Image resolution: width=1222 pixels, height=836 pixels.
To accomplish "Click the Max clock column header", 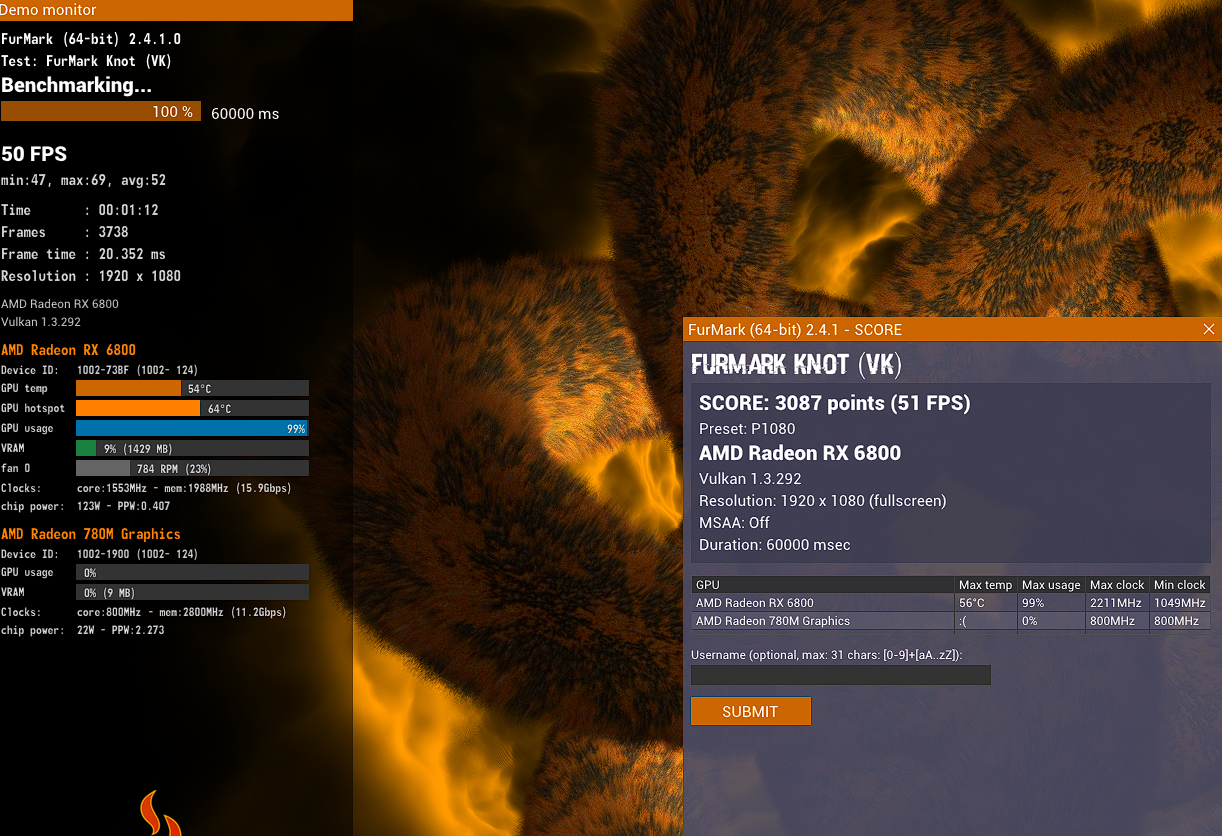I will pos(1117,585).
